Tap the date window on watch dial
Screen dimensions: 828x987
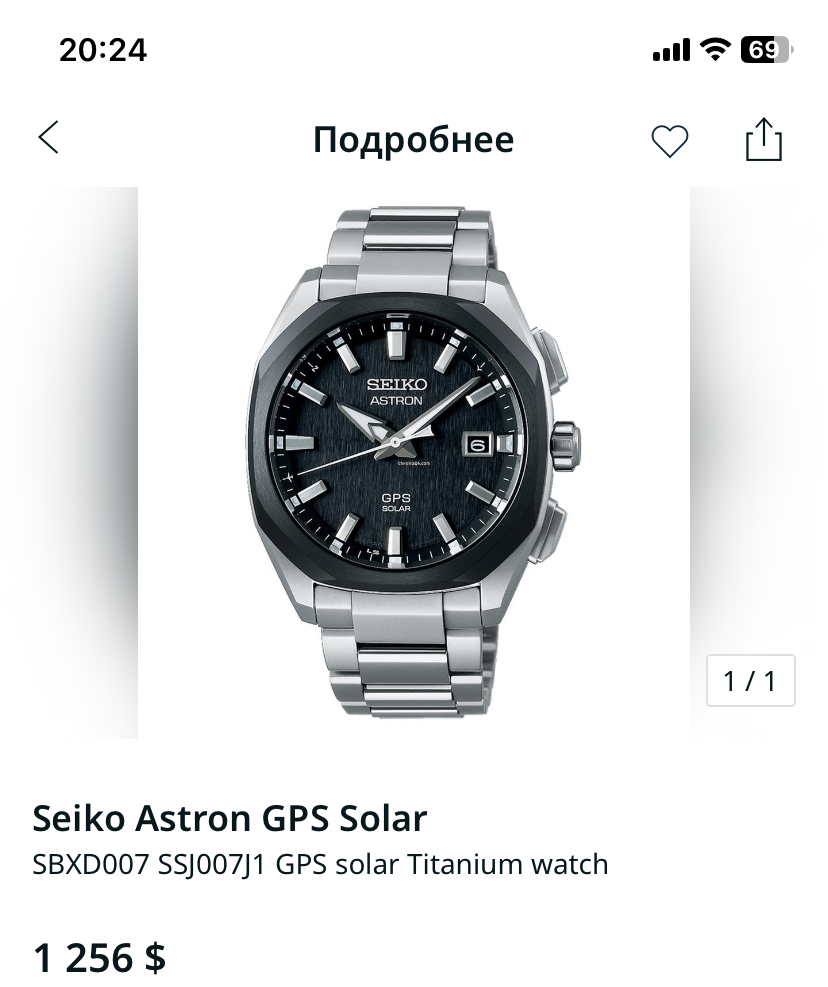pyautogui.click(x=477, y=443)
